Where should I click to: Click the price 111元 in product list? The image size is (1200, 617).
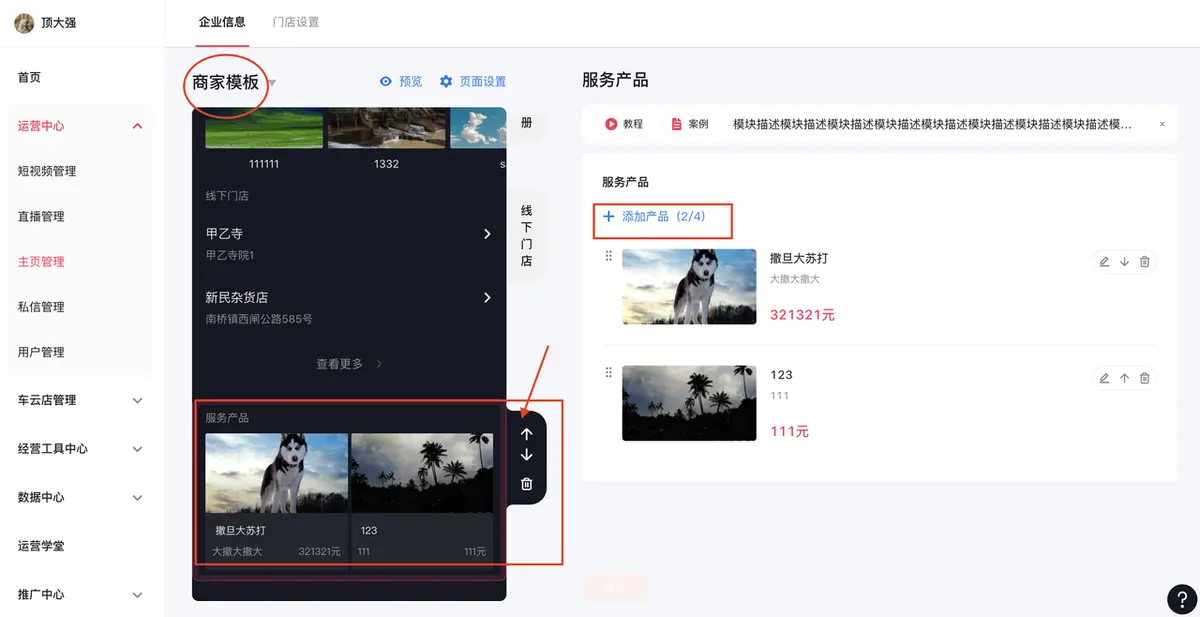789,432
